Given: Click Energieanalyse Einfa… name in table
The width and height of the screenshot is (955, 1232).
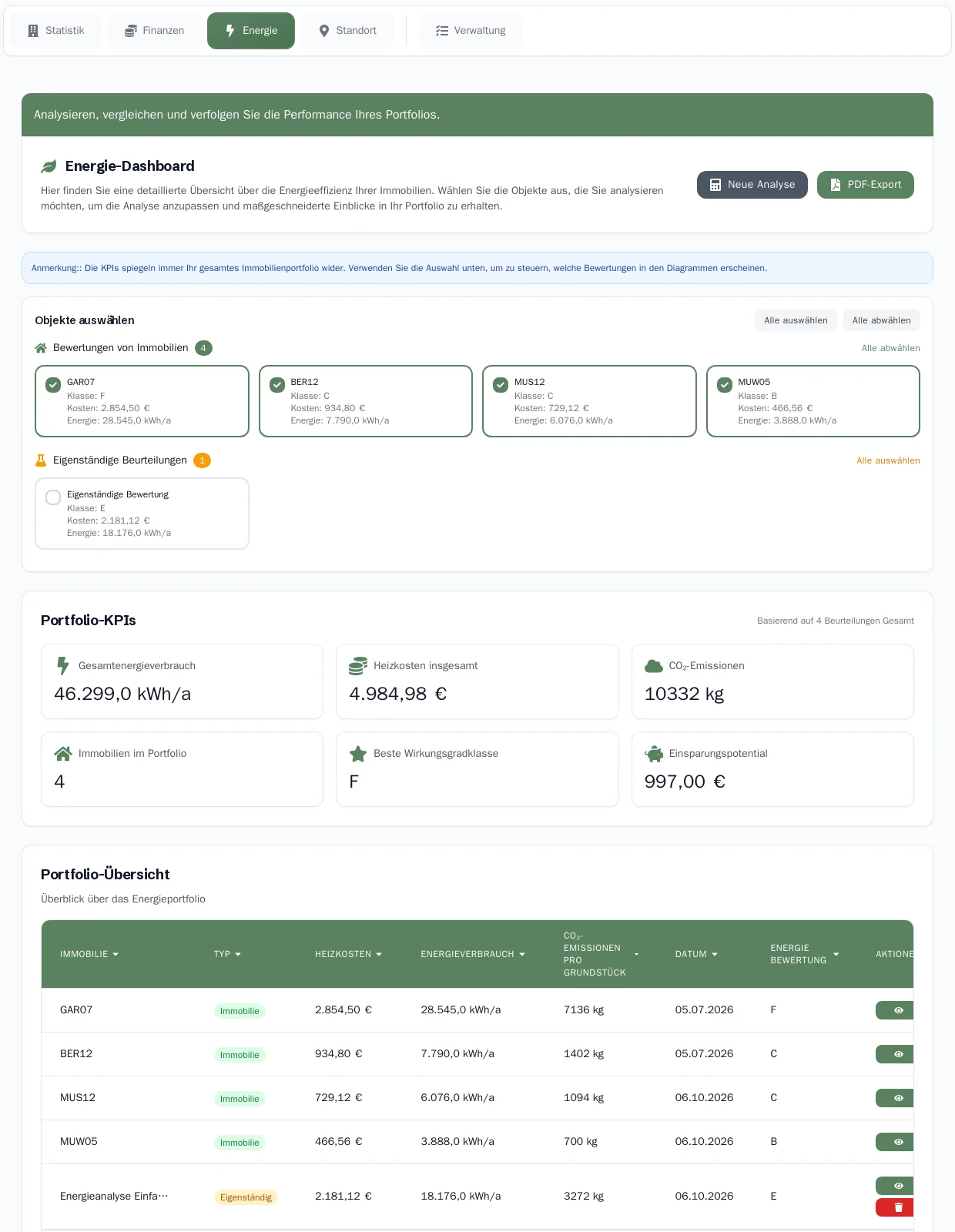Looking at the screenshot, I should point(114,1197).
